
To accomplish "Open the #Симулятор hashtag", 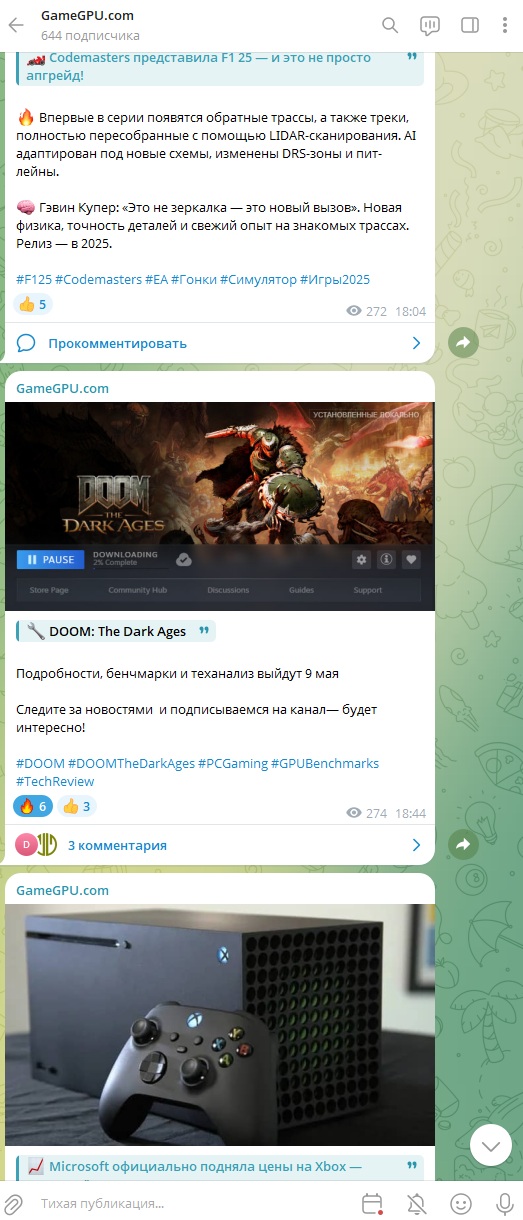I will point(258,279).
